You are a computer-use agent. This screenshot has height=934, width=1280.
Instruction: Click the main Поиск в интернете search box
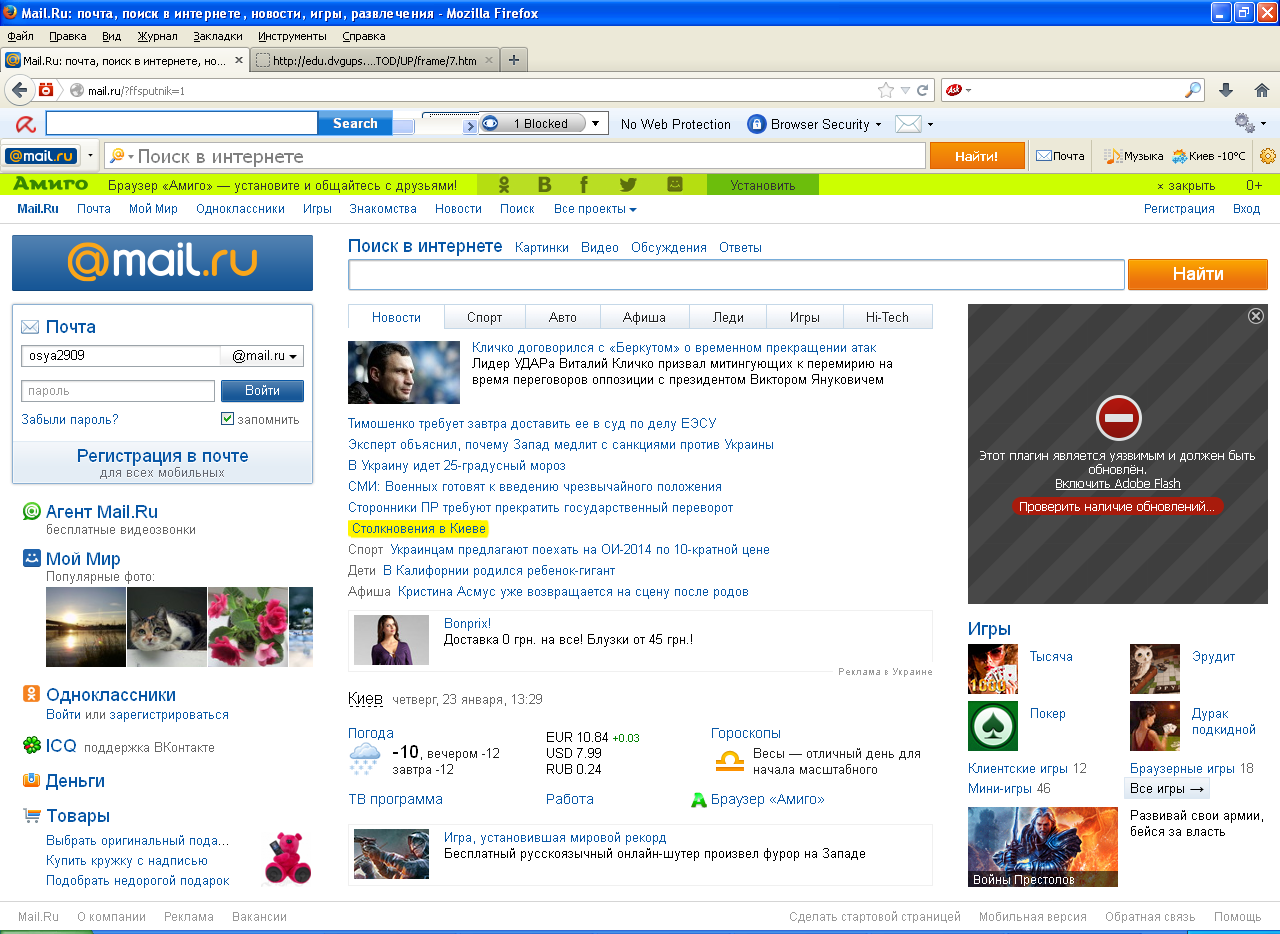(x=736, y=274)
